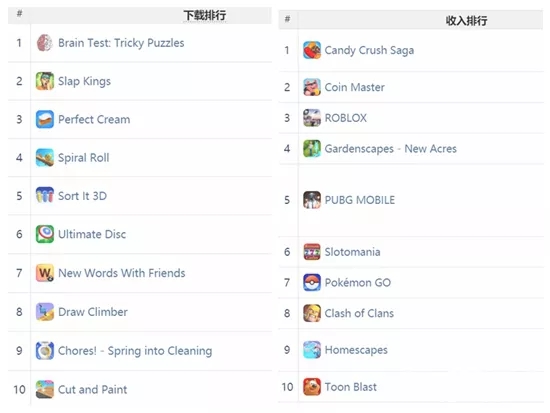Click the Homescapes title link

tap(356, 350)
